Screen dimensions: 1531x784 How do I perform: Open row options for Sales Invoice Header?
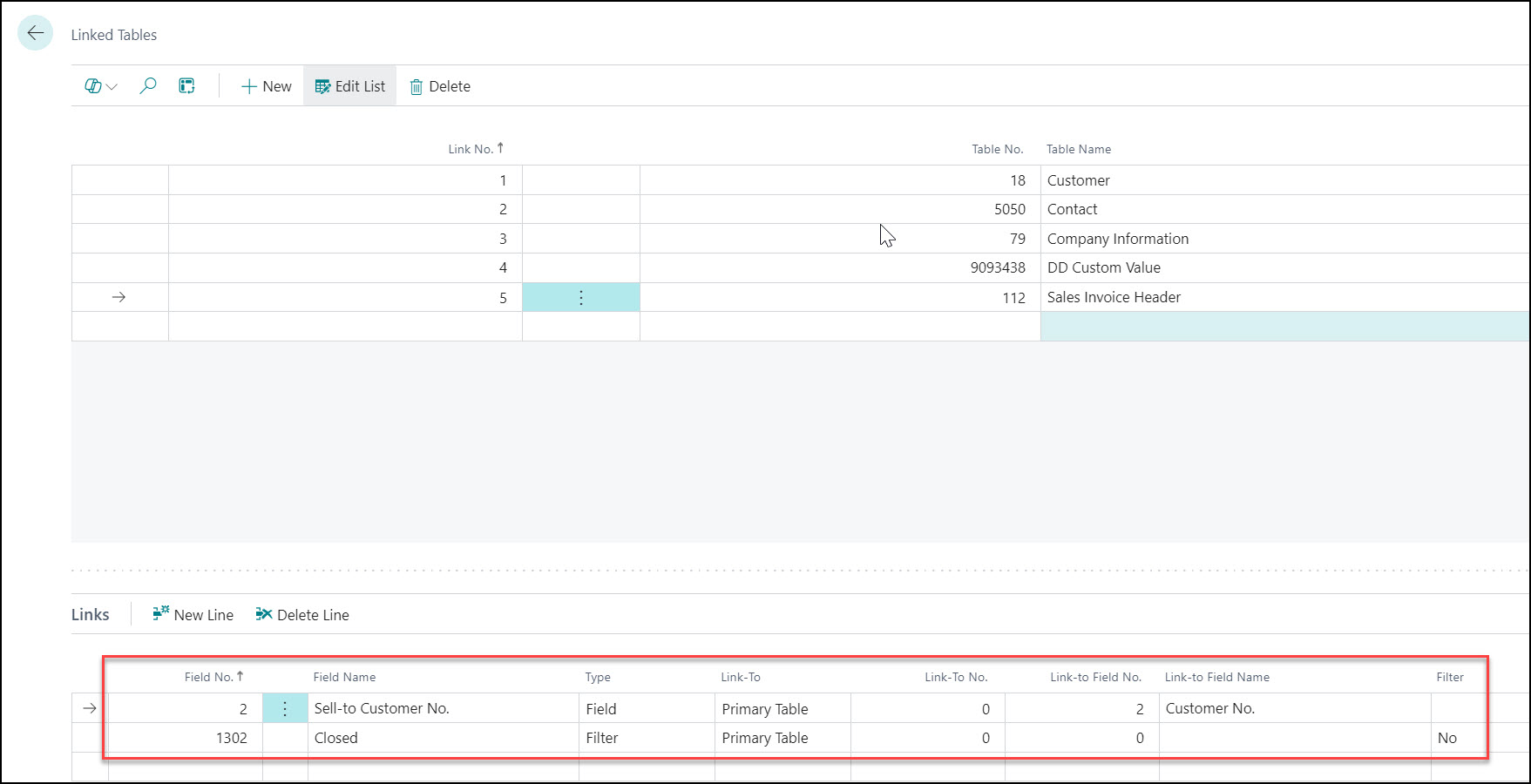tap(580, 298)
